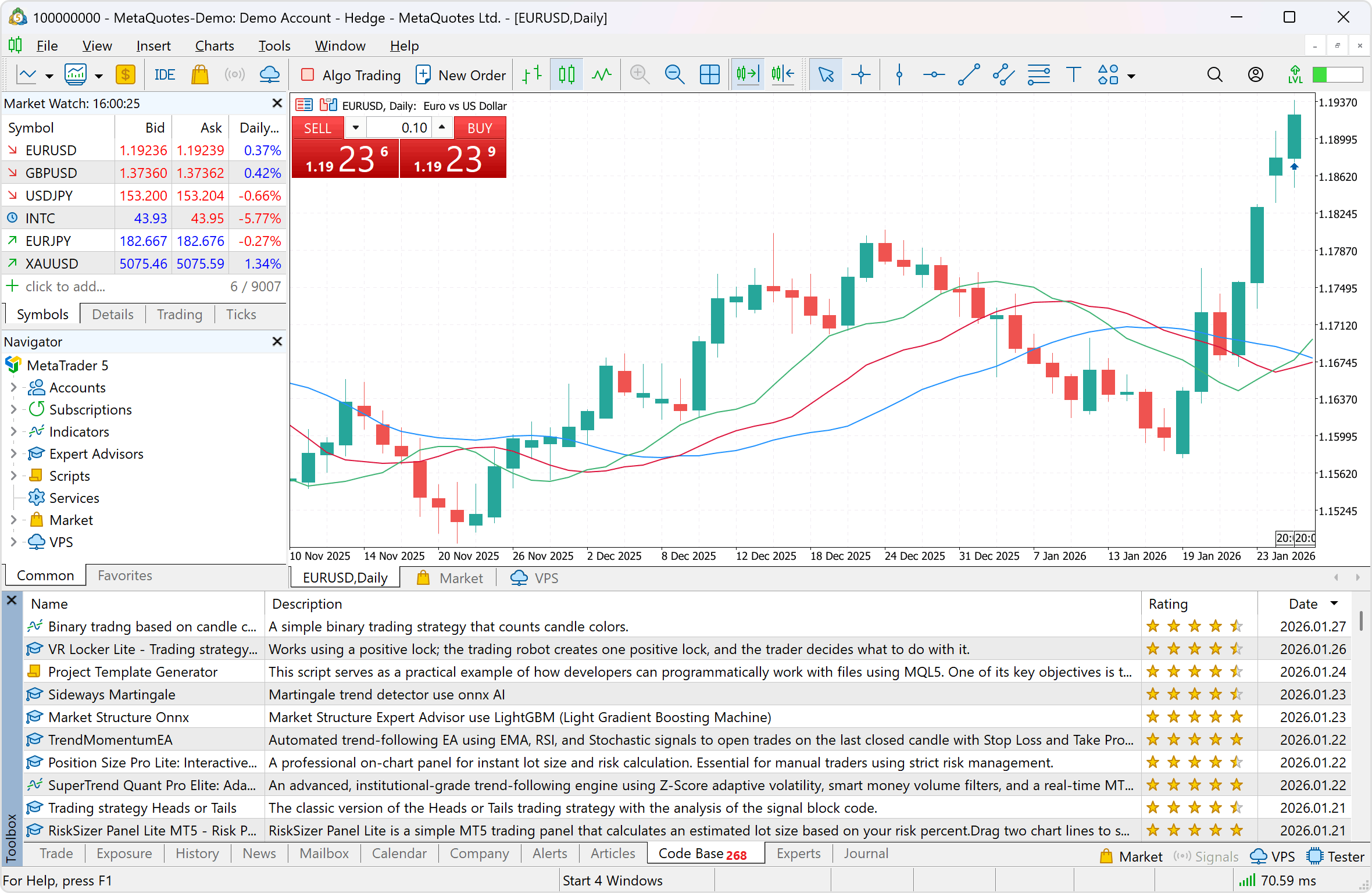This screenshot has height=893, width=1372.
Task: Open the VPS cloud toolbar icon
Action: pos(270,75)
